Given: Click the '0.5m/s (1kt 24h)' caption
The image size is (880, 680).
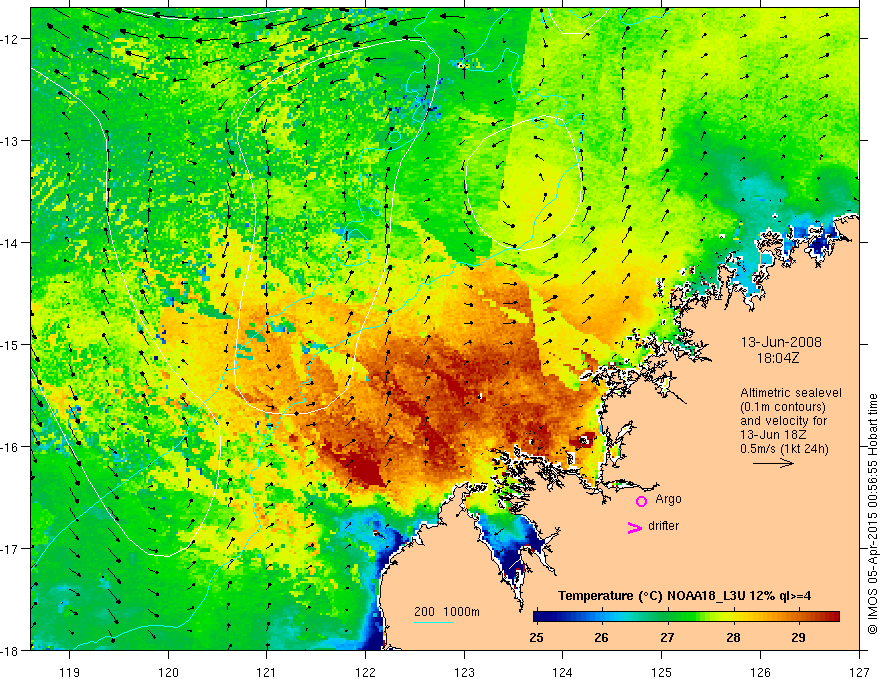Looking at the screenshot, I should click(x=785, y=449).
